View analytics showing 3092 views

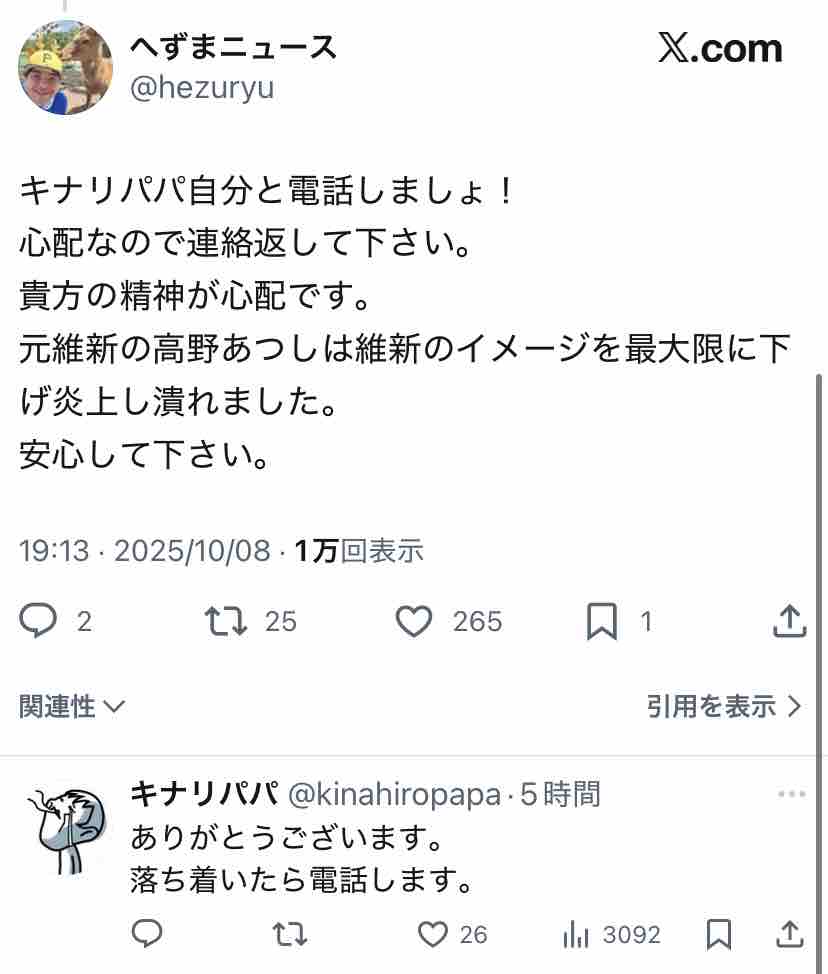pyautogui.click(x=611, y=934)
